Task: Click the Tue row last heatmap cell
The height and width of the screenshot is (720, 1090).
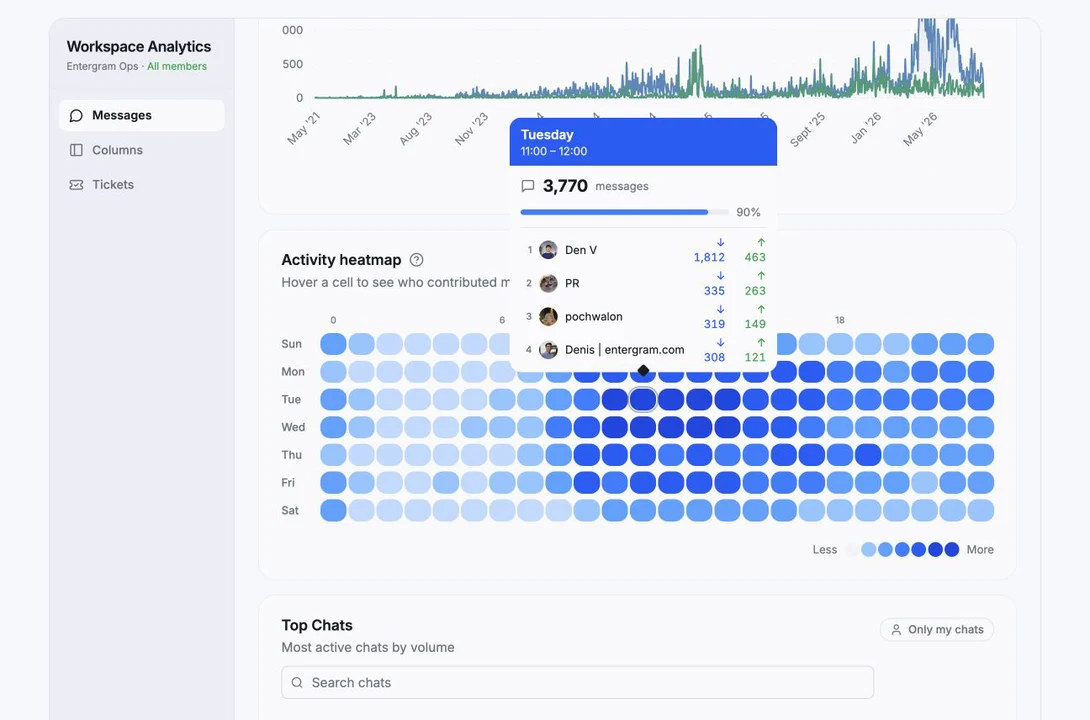Action: point(981,400)
